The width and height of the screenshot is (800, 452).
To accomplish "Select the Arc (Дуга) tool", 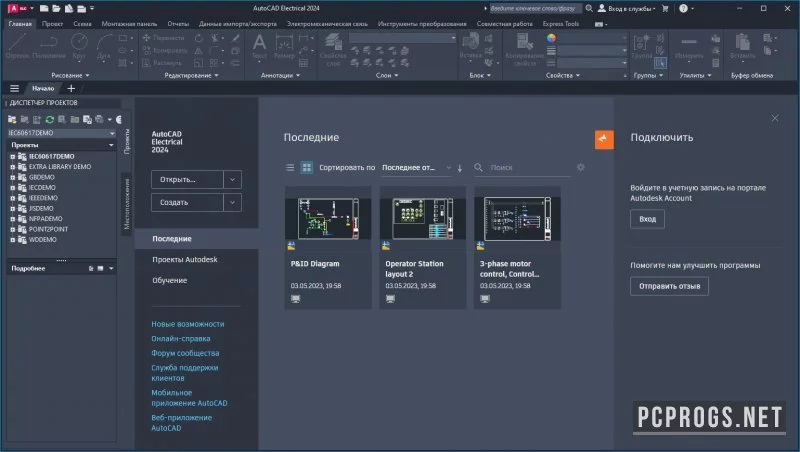I will coord(104,47).
